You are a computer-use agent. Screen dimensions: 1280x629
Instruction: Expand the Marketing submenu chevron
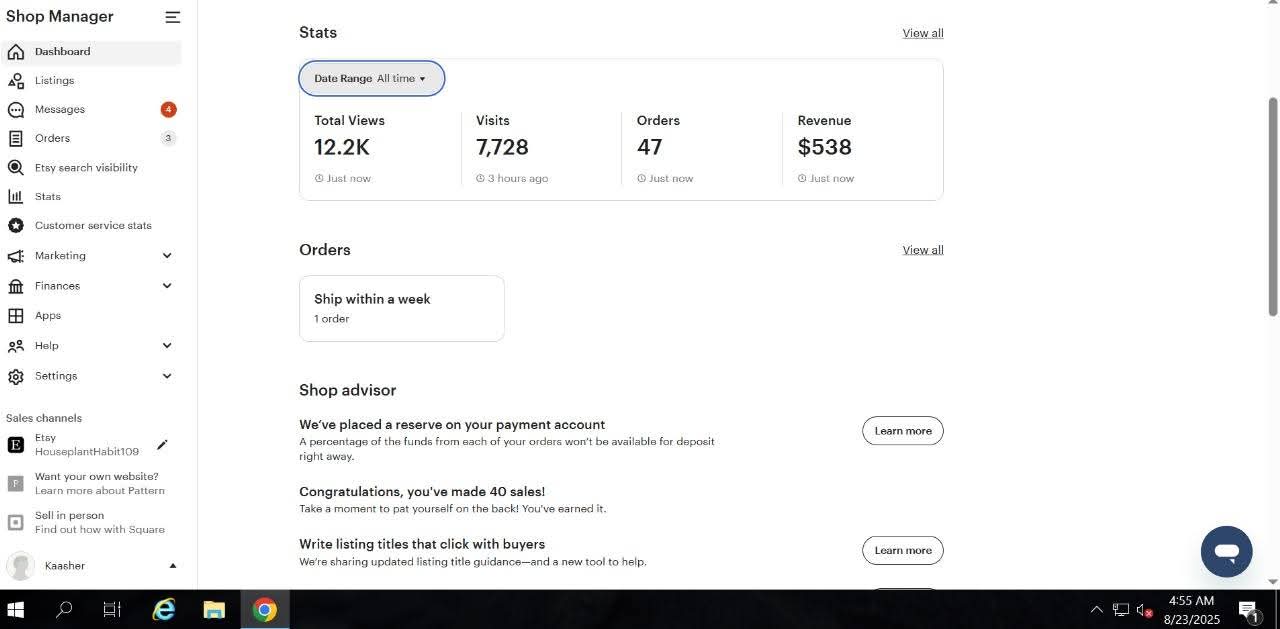click(167, 256)
